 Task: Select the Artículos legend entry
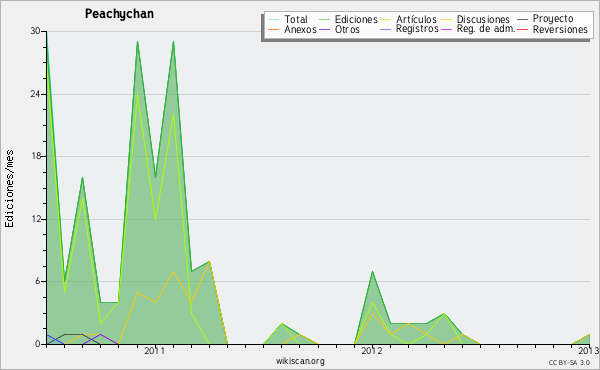[x=416, y=19]
